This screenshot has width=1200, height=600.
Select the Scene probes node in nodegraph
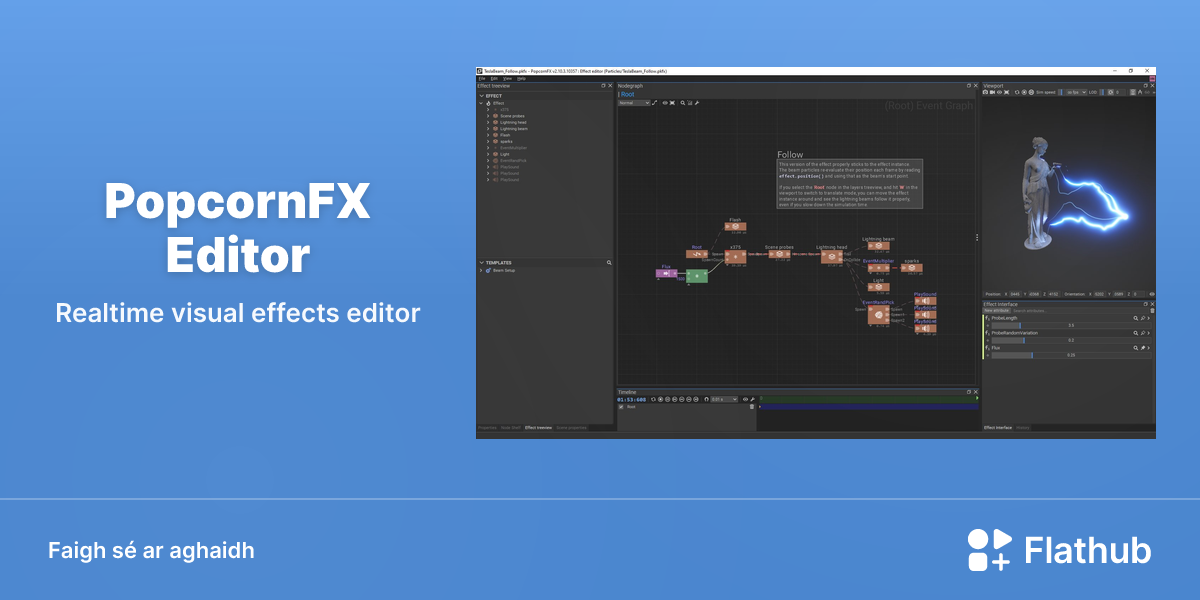point(779,254)
